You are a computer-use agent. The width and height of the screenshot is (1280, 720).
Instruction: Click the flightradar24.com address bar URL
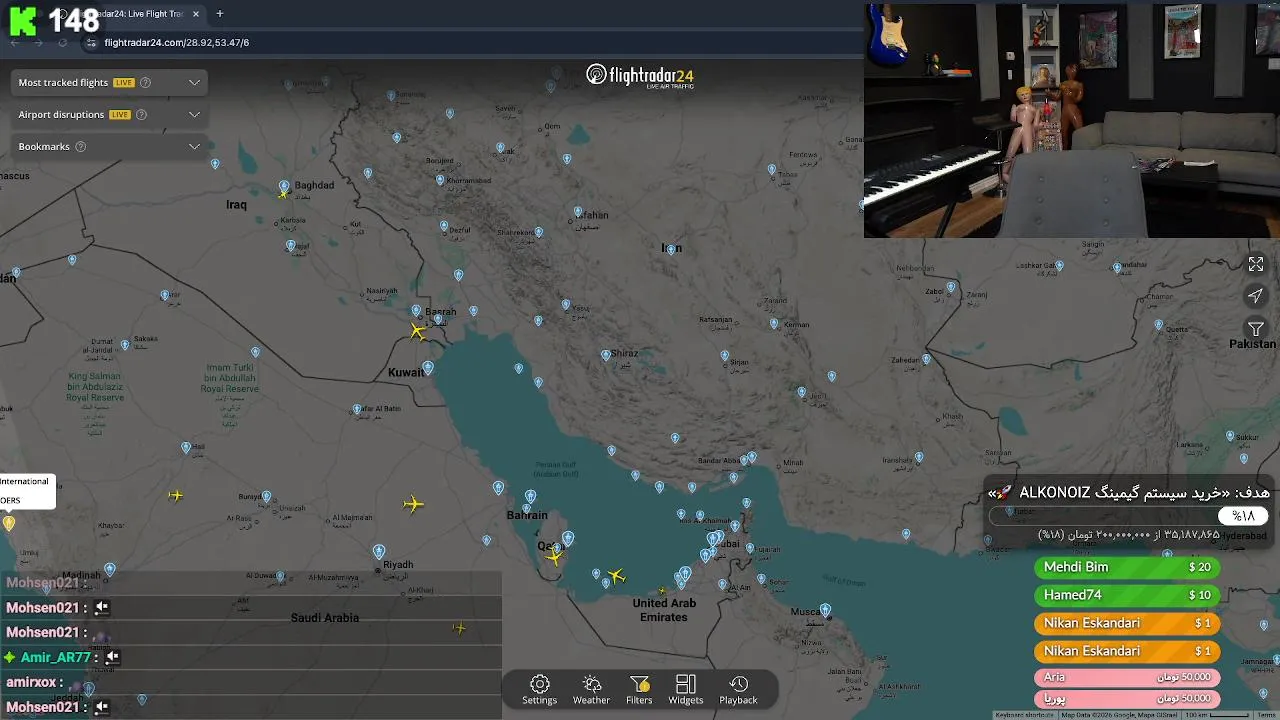click(176, 43)
